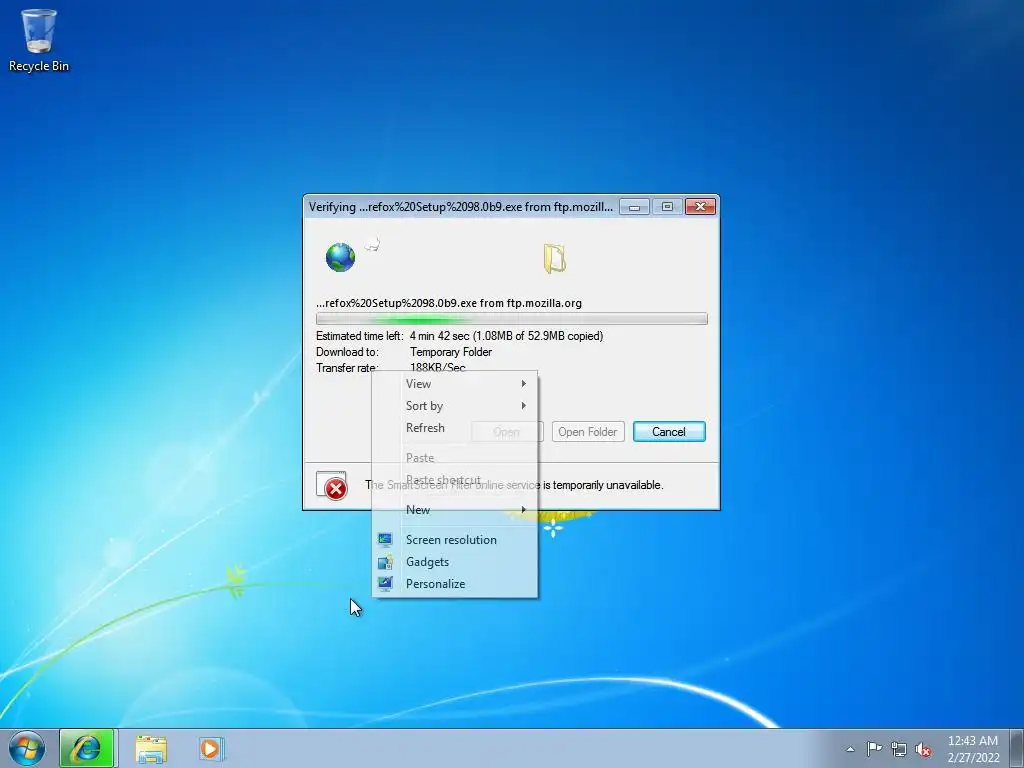
Task: Click the New submenu arrow
Action: coord(524,510)
